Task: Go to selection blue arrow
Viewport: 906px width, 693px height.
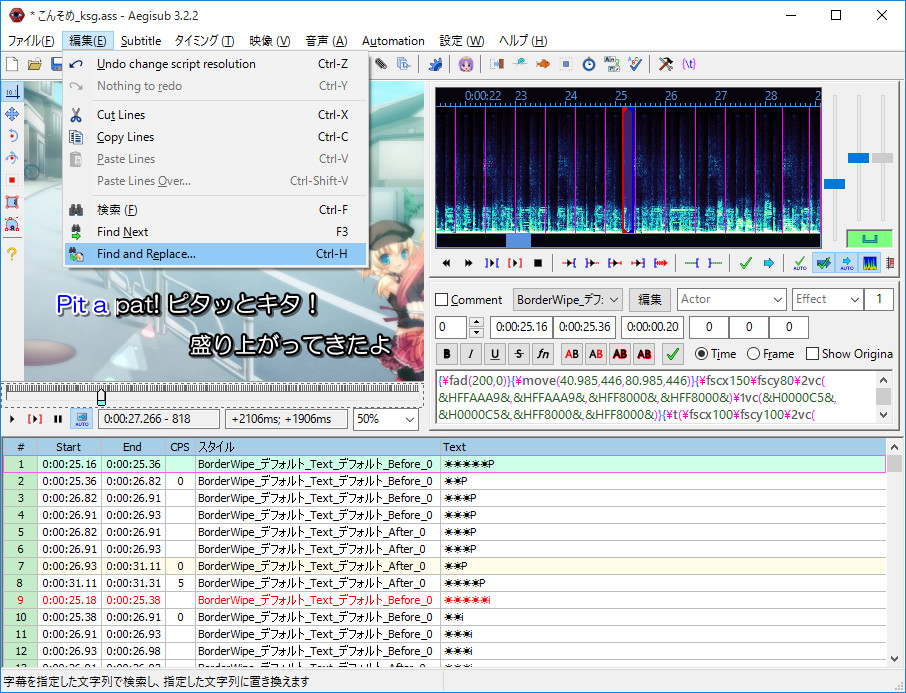Action: (x=768, y=263)
